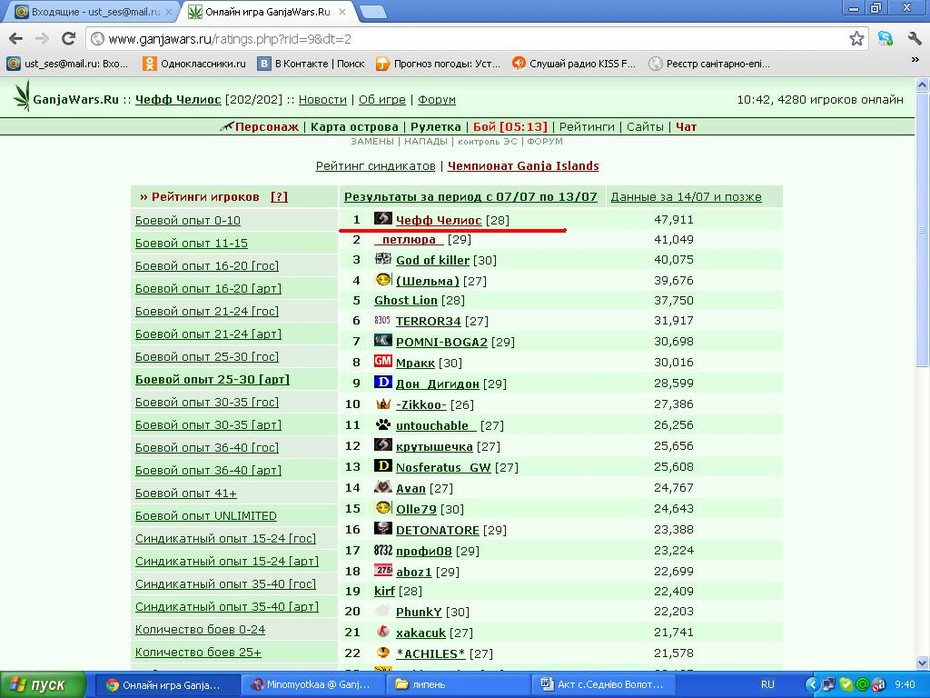Open Карта острова in the game menu
Screen dimensions: 930x698
pos(354,127)
